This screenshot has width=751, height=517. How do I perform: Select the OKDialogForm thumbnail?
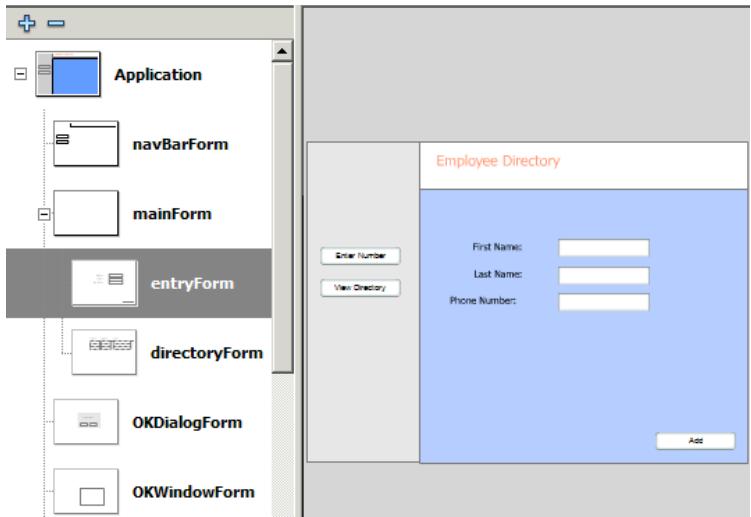[86, 422]
